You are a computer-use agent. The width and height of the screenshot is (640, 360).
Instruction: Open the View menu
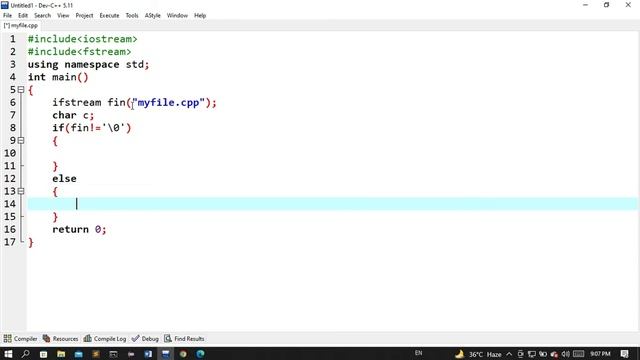63,16
